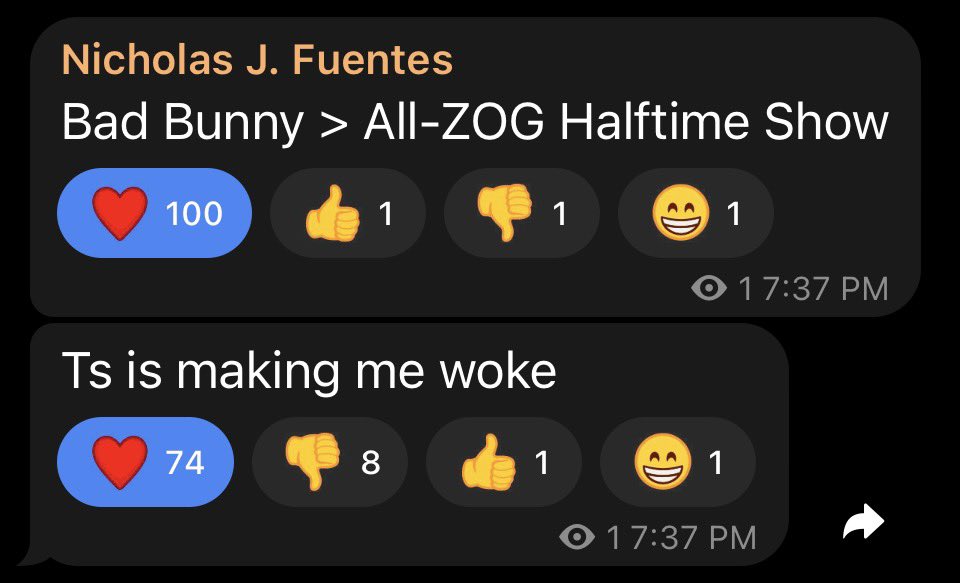The height and width of the screenshot is (583, 960).
Task: Toggle heart reaction with 100 count
Action: 153,213
